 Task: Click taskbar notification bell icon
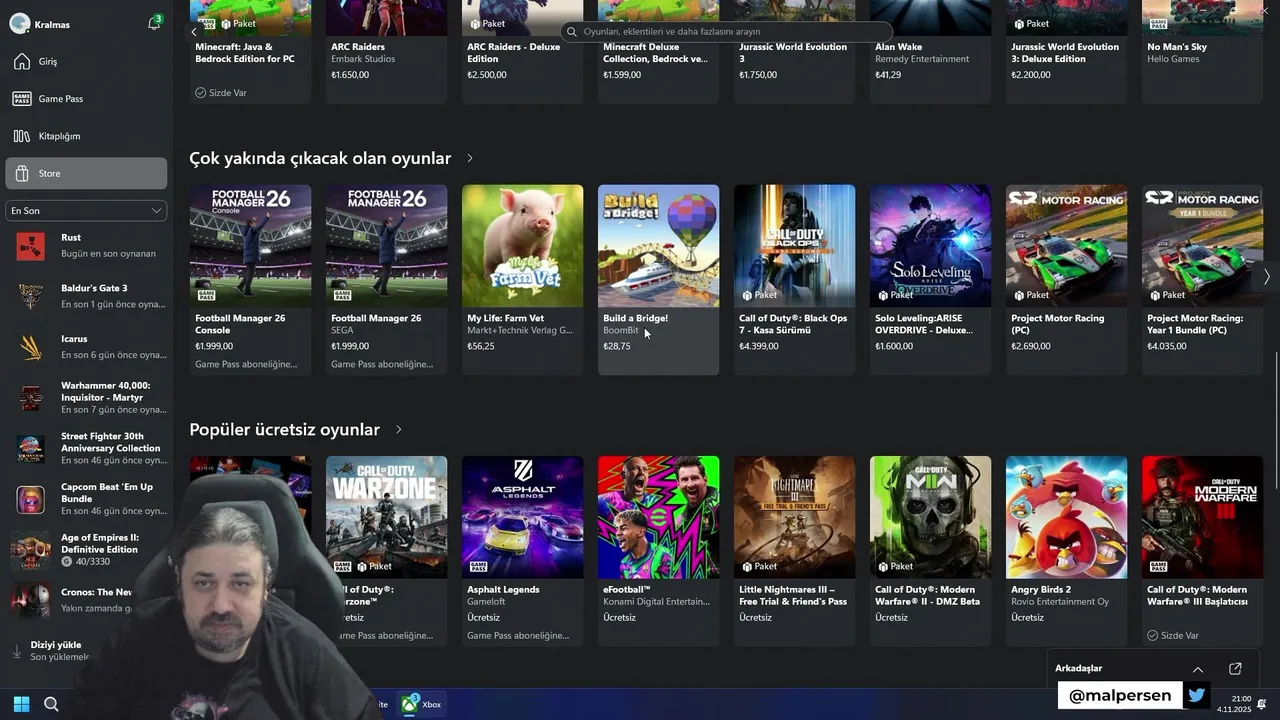[1262, 704]
